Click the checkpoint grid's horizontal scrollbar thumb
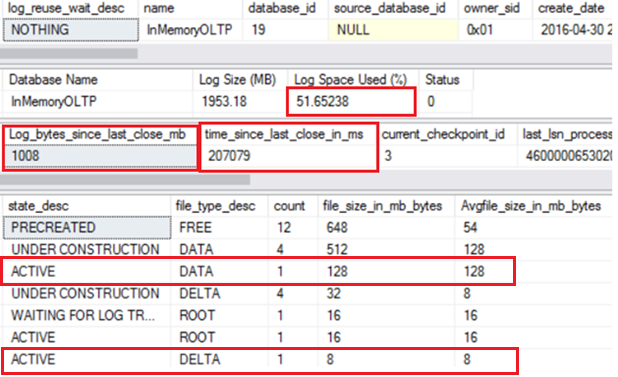The image size is (618, 377). point(125,180)
